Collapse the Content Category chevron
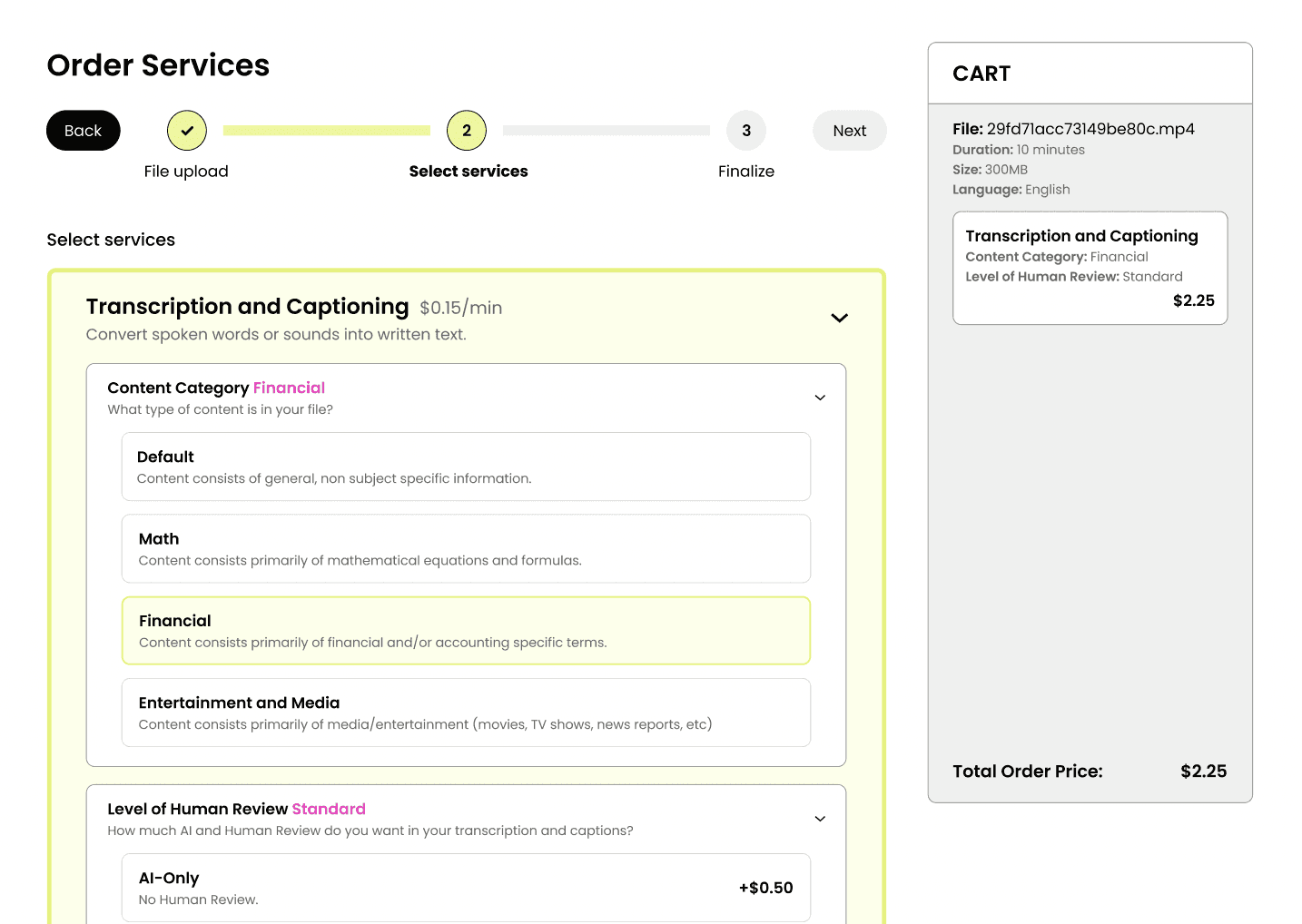 (820, 398)
